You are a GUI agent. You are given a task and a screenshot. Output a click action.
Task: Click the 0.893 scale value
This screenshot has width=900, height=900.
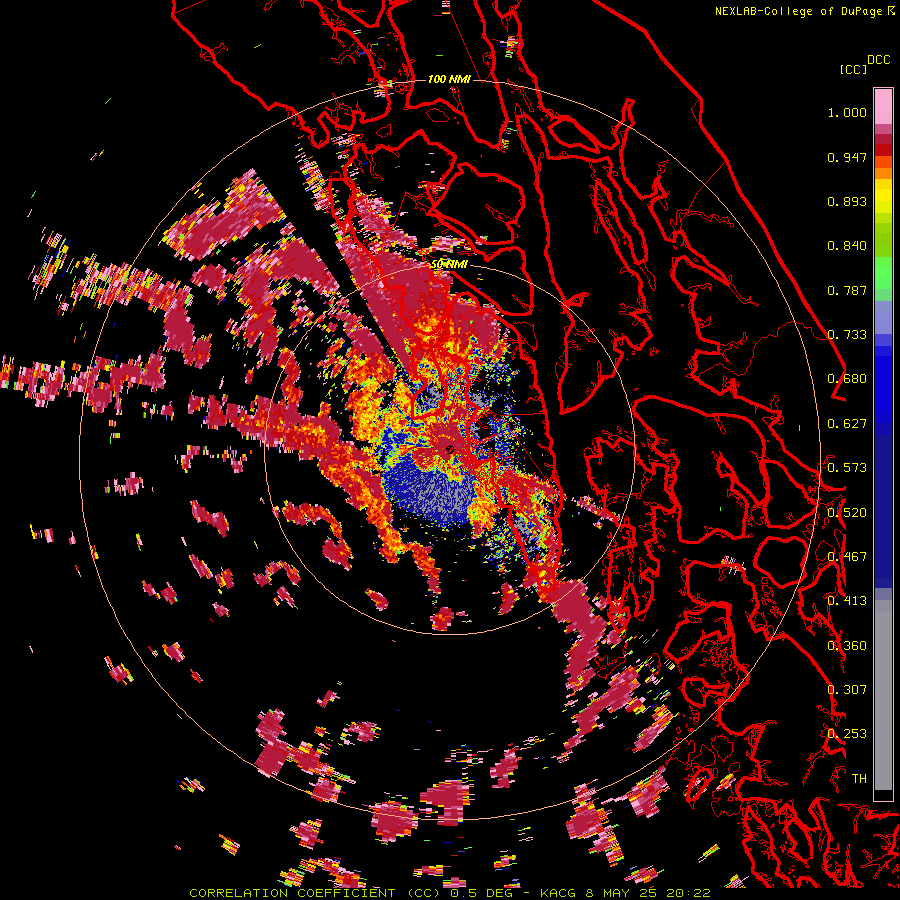click(x=847, y=201)
